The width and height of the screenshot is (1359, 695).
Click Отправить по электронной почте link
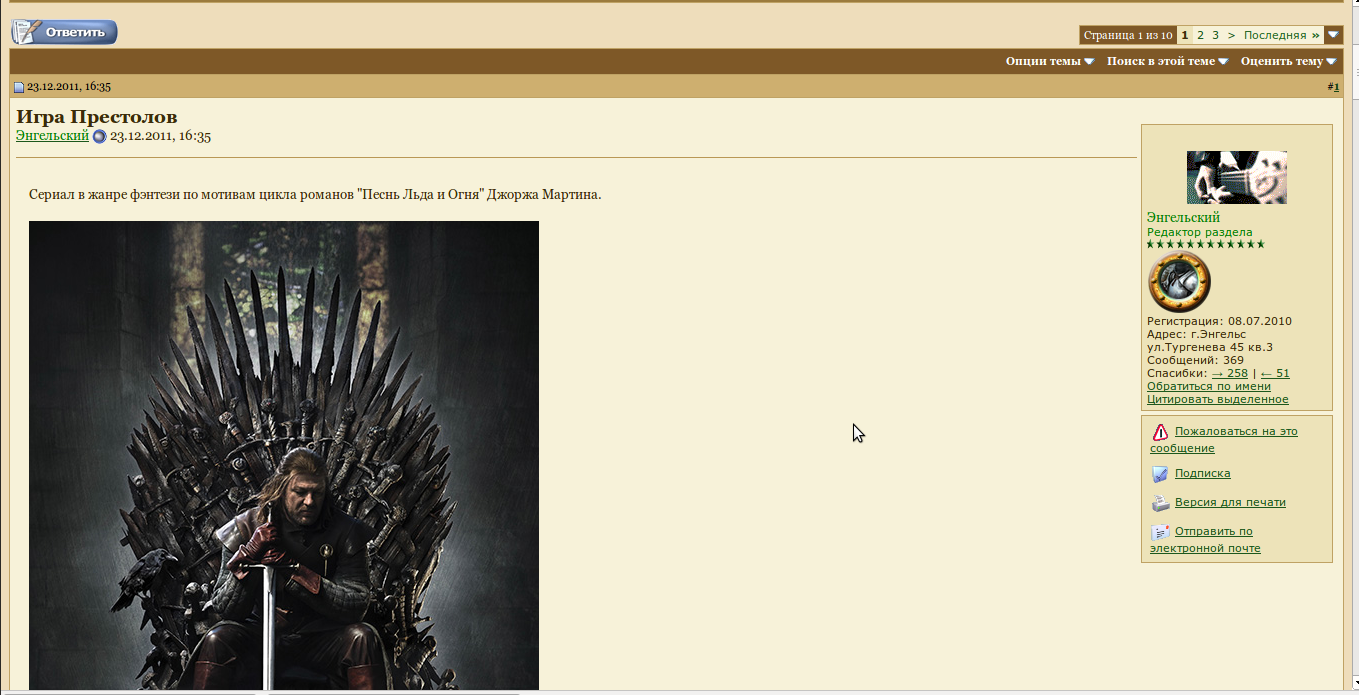[x=1205, y=540]
